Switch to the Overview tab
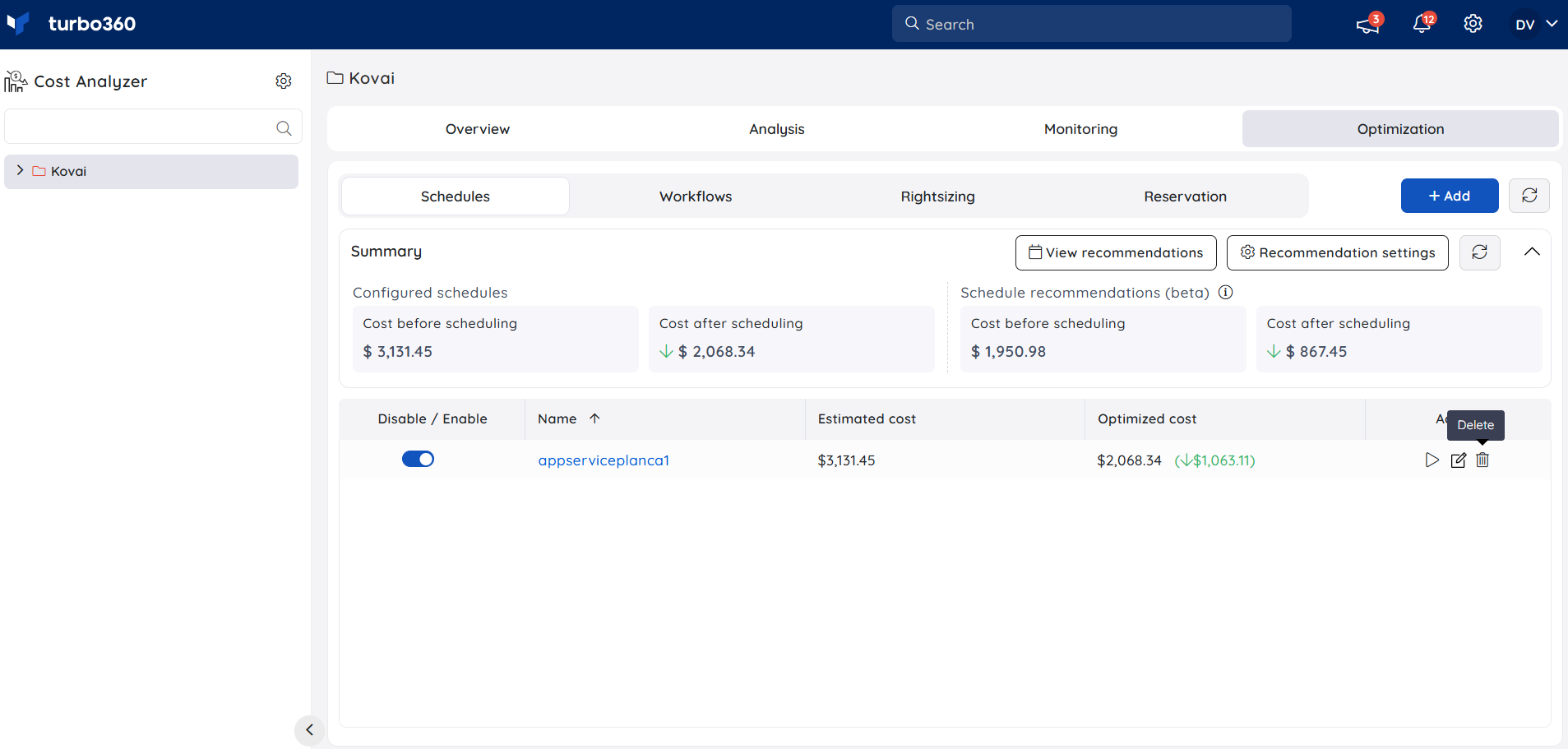 (x=477, y=129)
